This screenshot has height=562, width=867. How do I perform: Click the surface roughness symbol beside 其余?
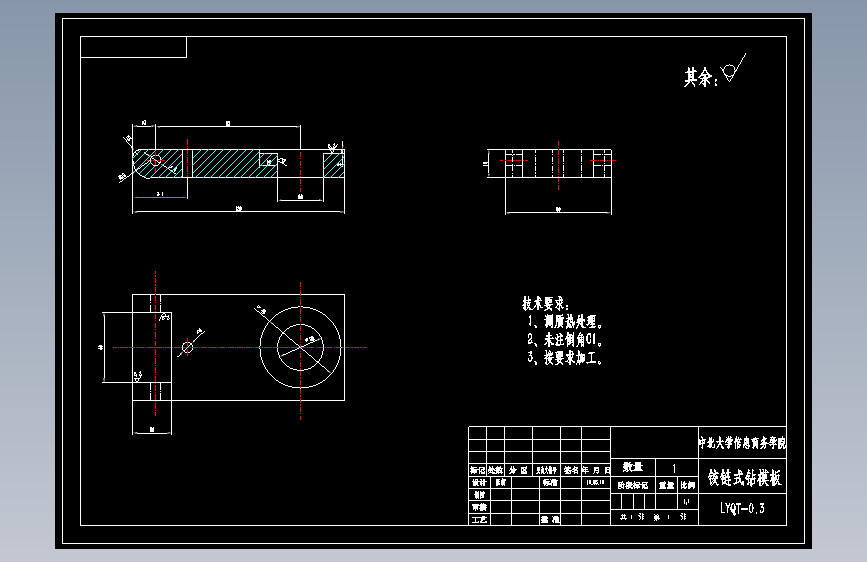733,67
